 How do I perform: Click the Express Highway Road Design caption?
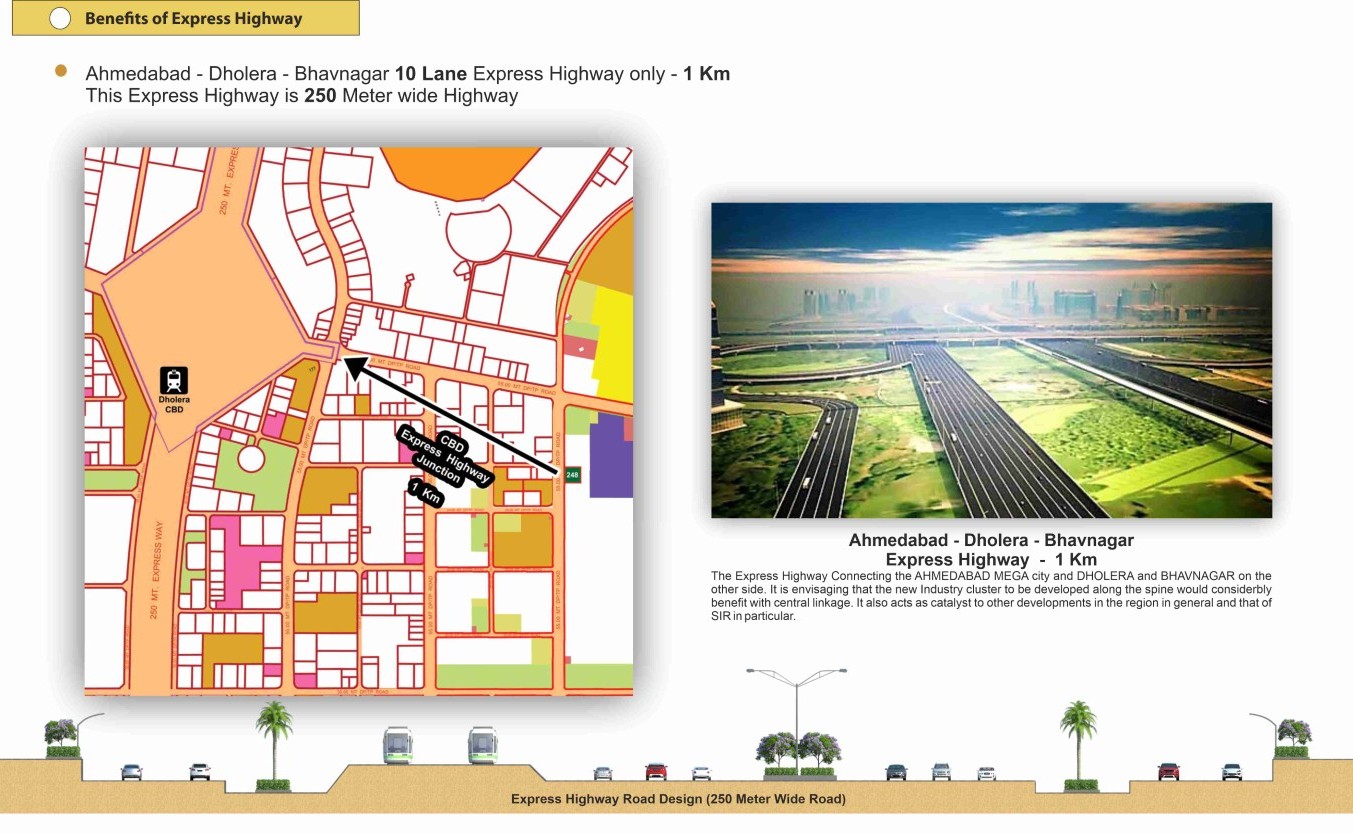678,799
